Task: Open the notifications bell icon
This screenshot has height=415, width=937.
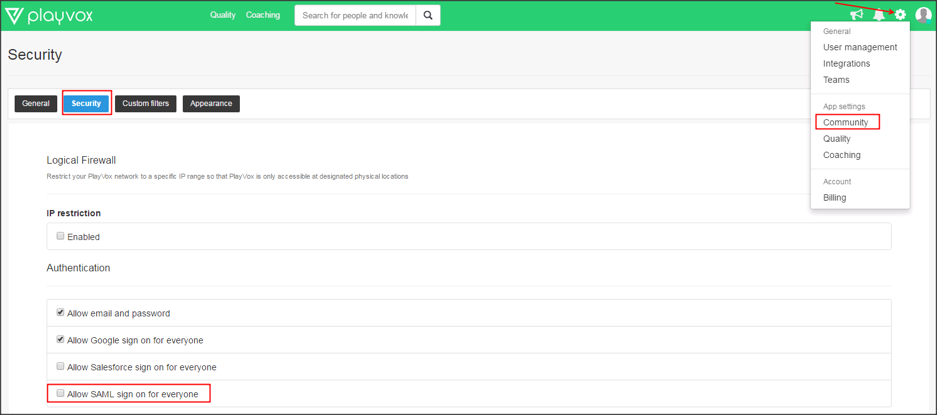Action: tap(879, 15)
